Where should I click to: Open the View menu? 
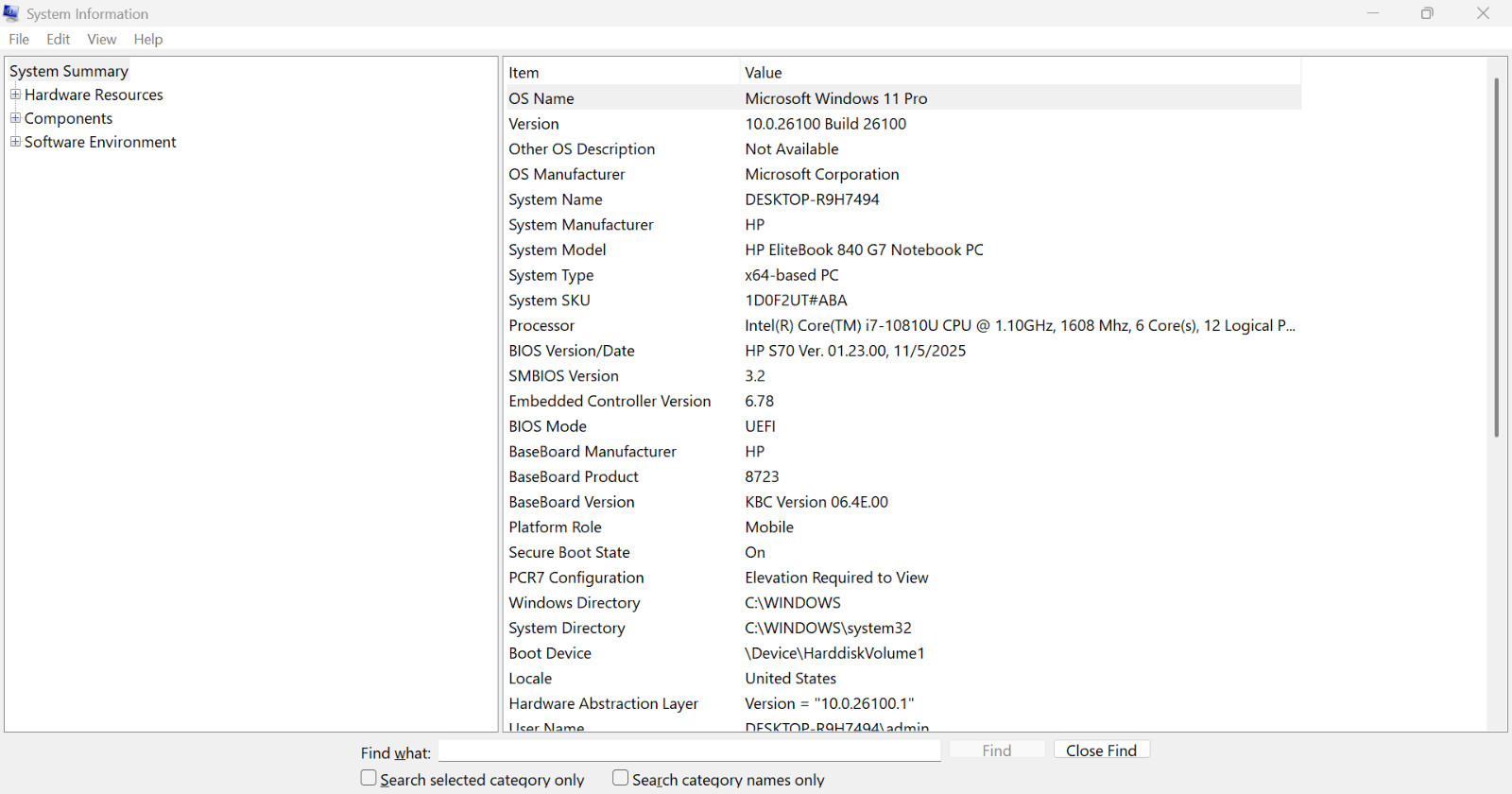point(102,39)
